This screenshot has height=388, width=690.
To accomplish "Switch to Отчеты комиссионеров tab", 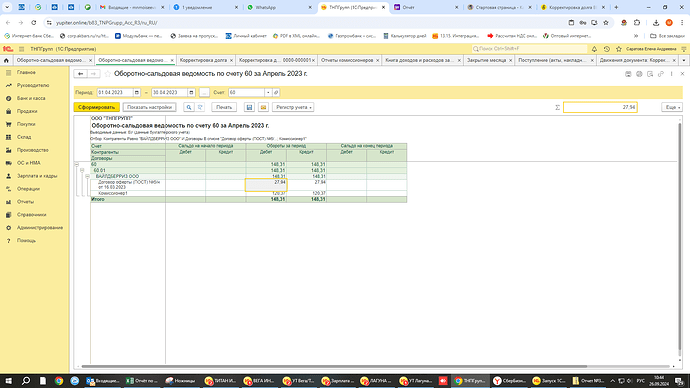I will pyautogui.click(x=347, y=60).
